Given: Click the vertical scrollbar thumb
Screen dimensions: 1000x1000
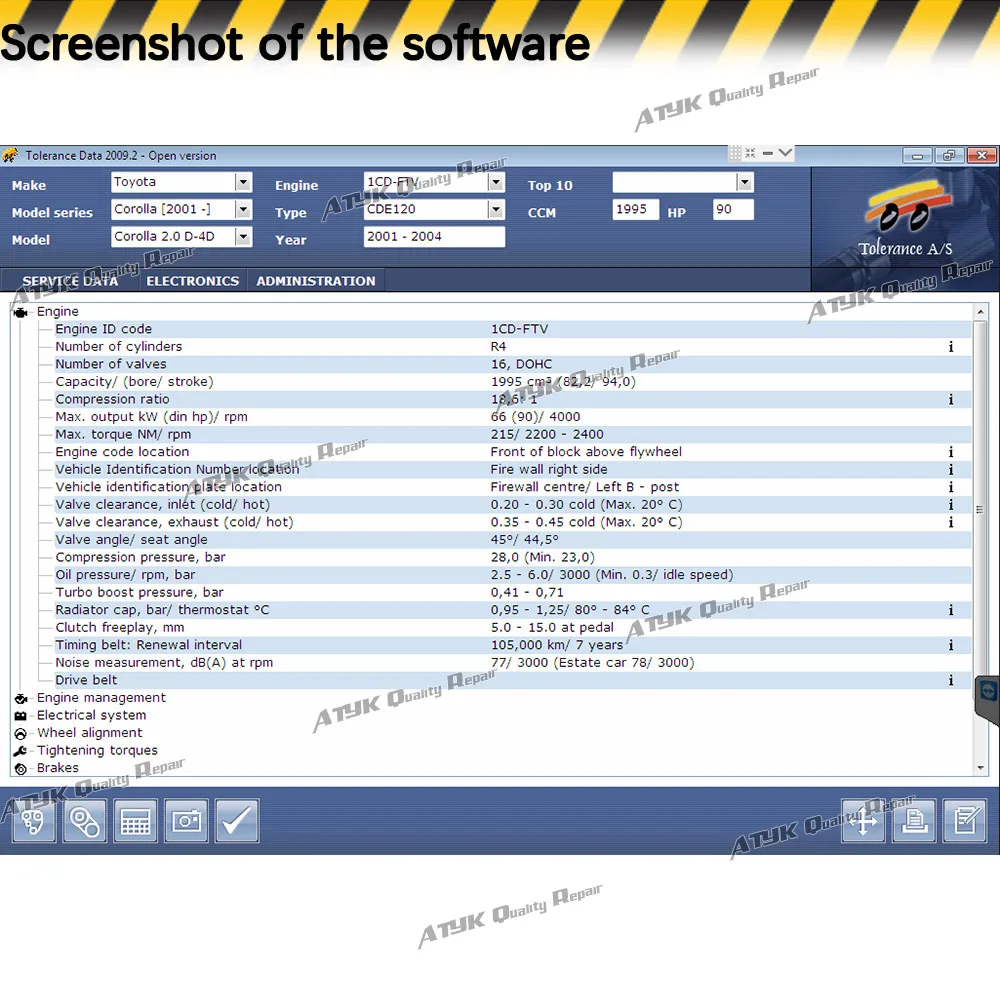Looking at the screenshot, I should [x=980, y=508].
